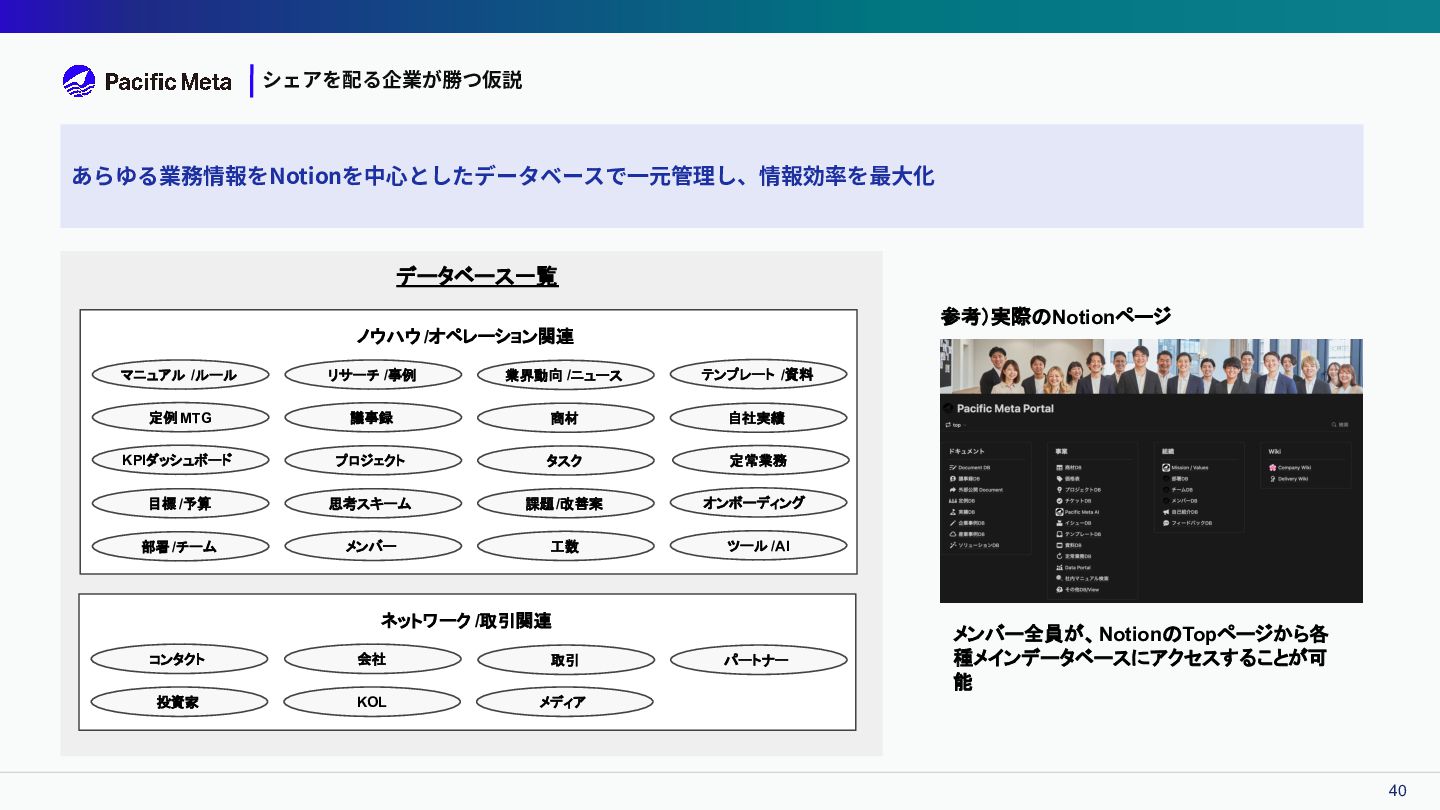Click the Mission / Values icon

pyautogui.click(x=1166, y=467)
